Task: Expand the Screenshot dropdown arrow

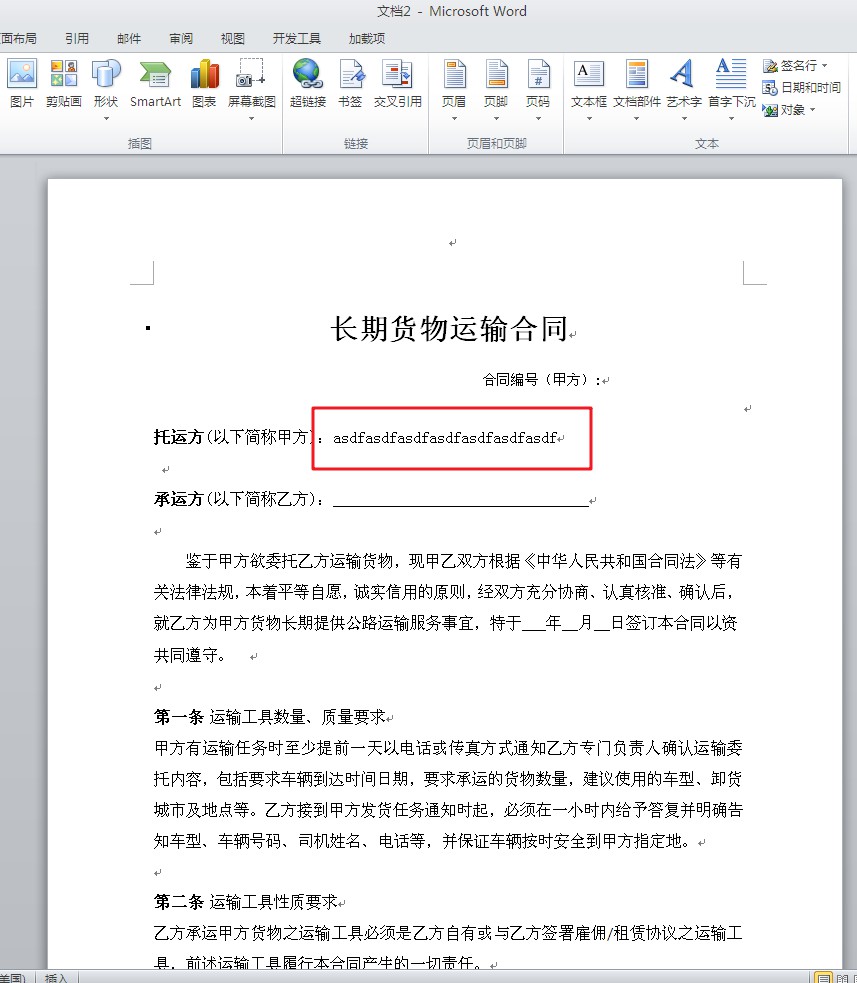Action: coord(250,117)
